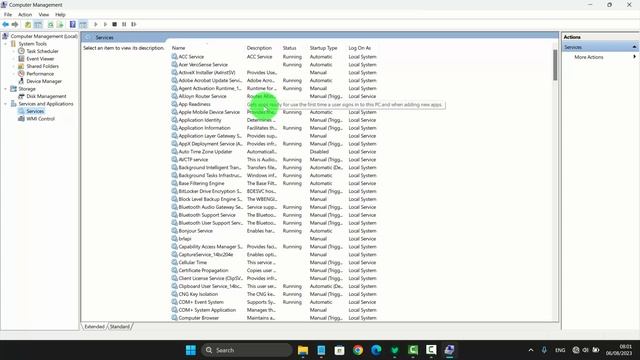The width and height of the screenshot is (640, 360).
Task: Click the Cellular Time service icon
Action: click(x=174, y=262)
